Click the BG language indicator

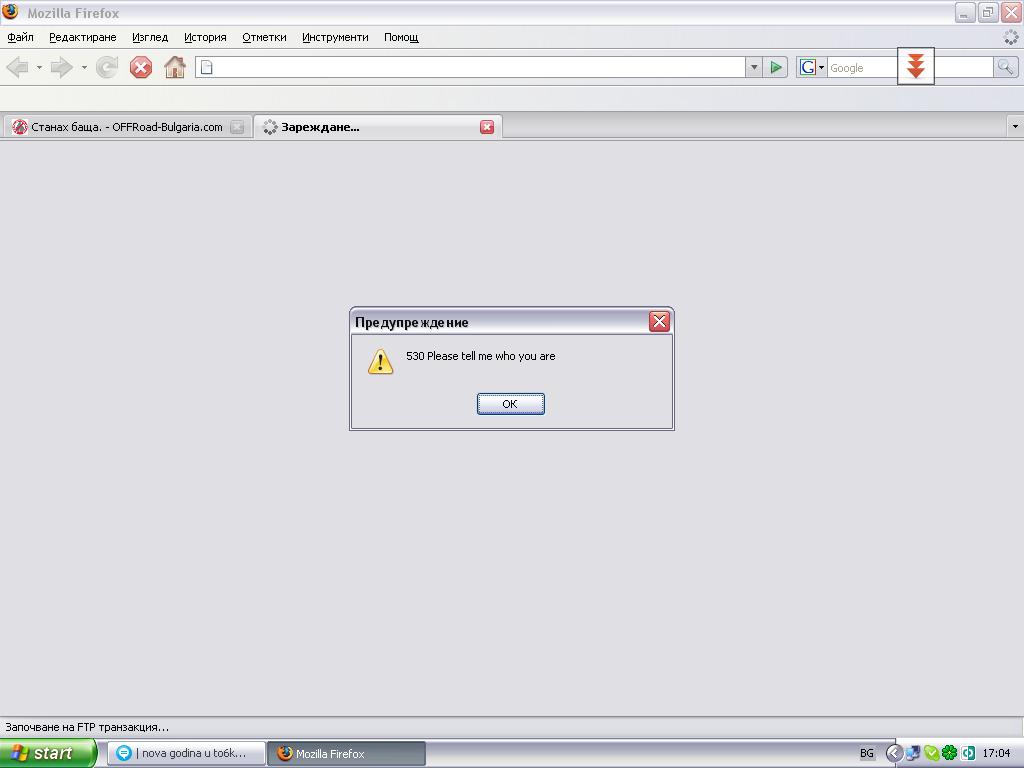tap(867, 753)
